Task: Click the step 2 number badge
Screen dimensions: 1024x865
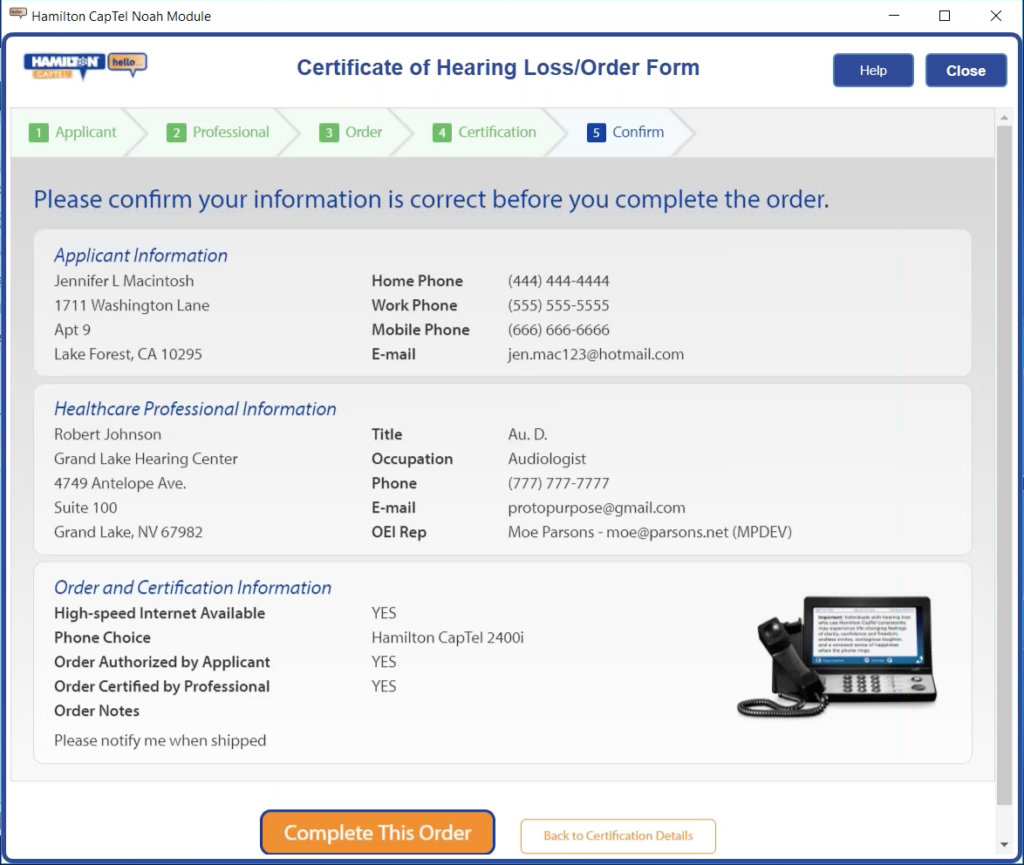Action: [176, 133]
